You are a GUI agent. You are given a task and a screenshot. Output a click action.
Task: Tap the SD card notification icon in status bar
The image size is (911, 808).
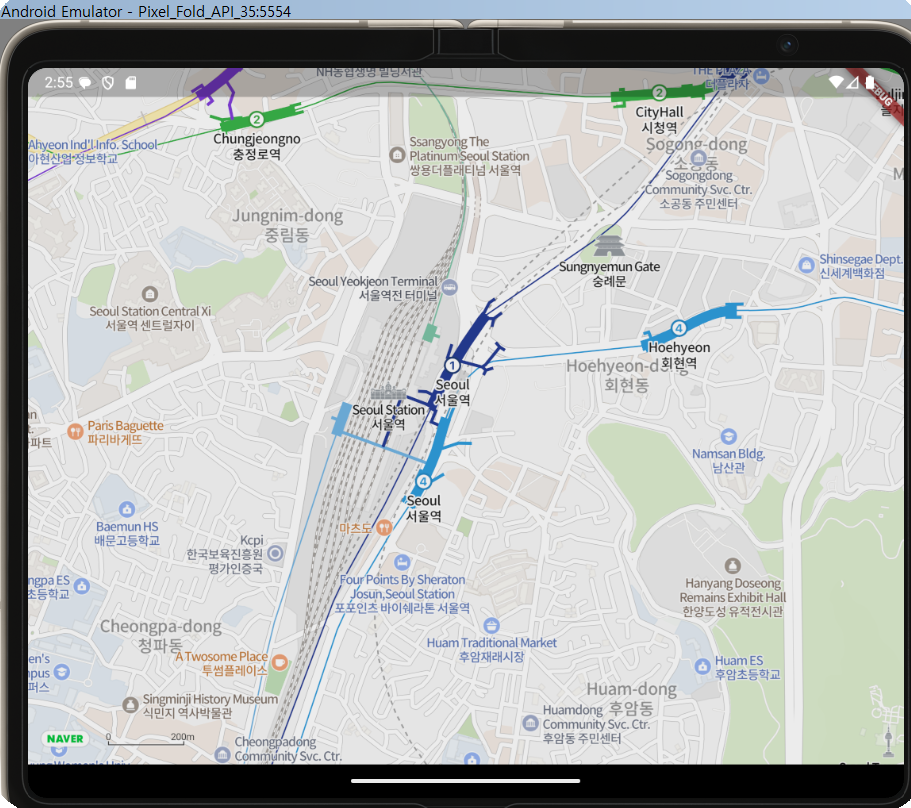[131, 82]
